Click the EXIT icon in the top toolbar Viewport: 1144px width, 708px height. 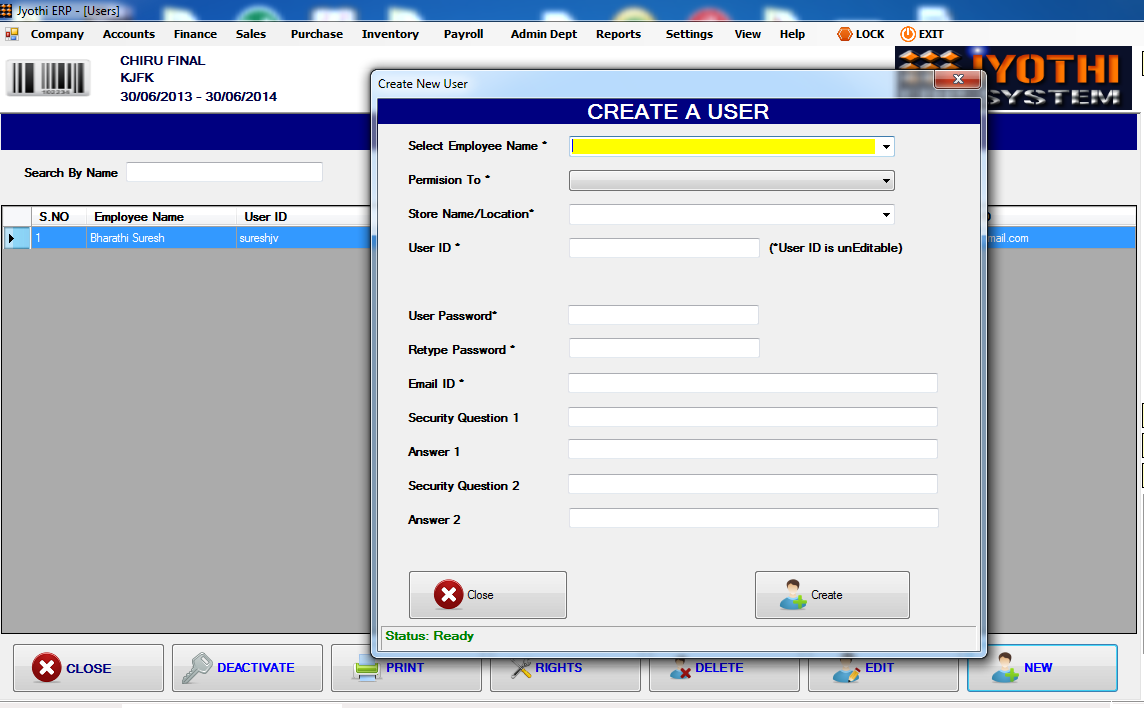[x=907, y=33]
